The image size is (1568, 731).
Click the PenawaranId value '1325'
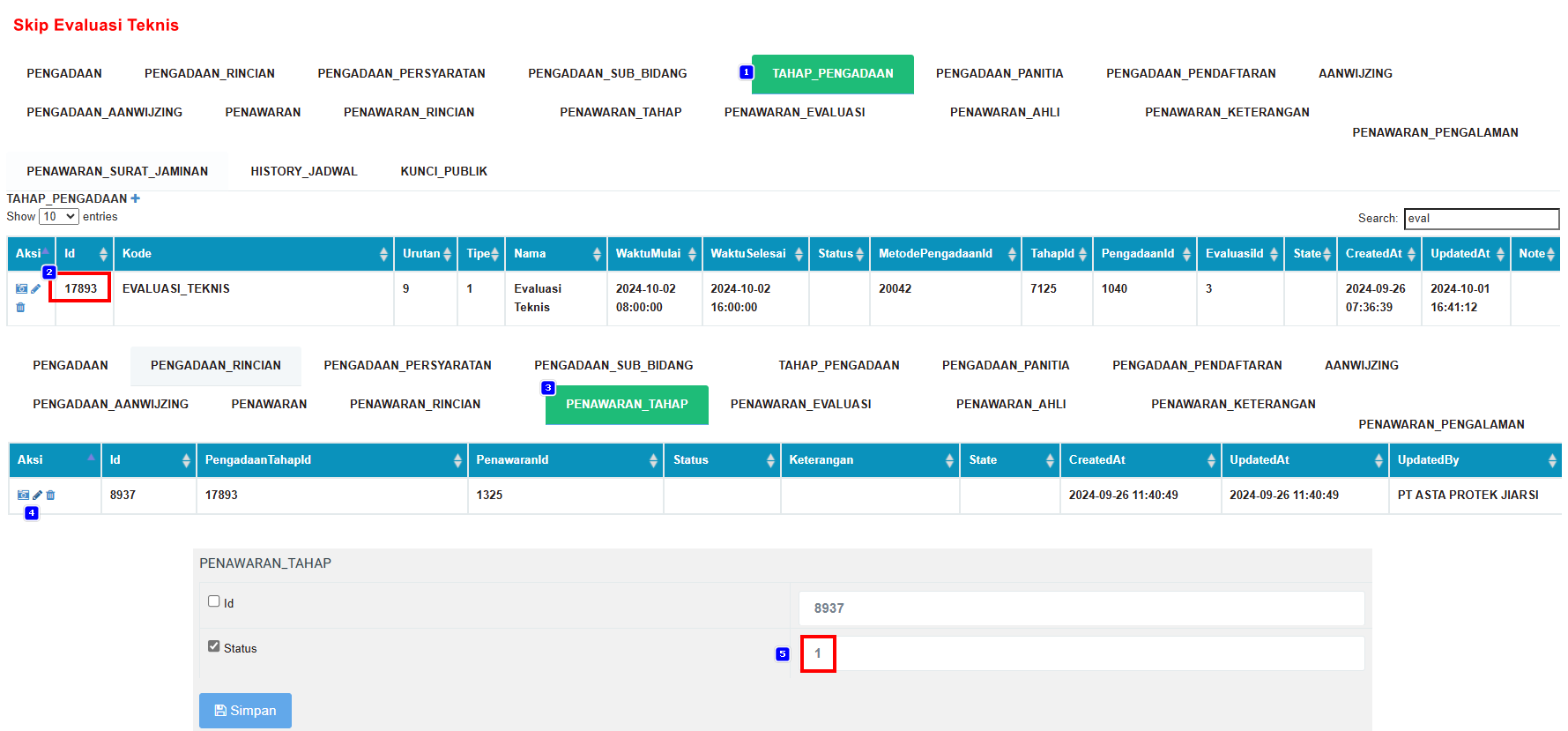(489, 495)
